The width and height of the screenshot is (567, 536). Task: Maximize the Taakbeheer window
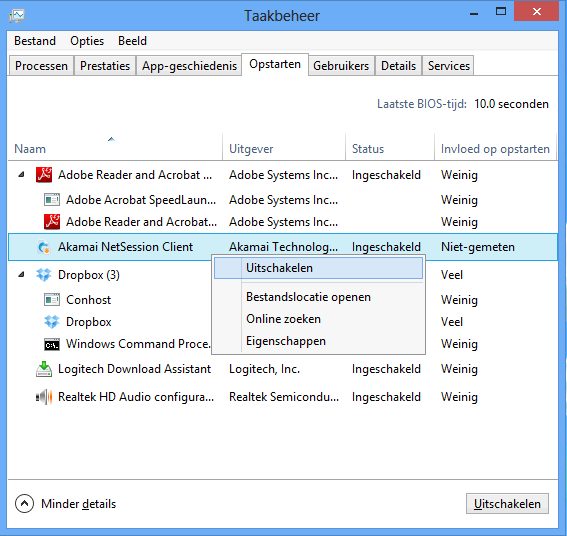(501, 12)
